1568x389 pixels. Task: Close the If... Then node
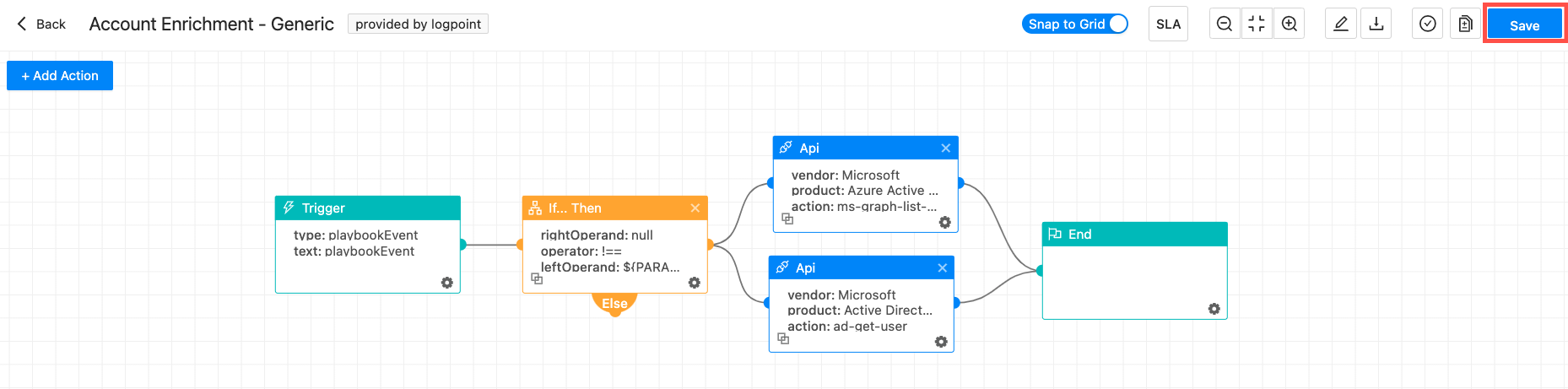[x=695, y=208]
